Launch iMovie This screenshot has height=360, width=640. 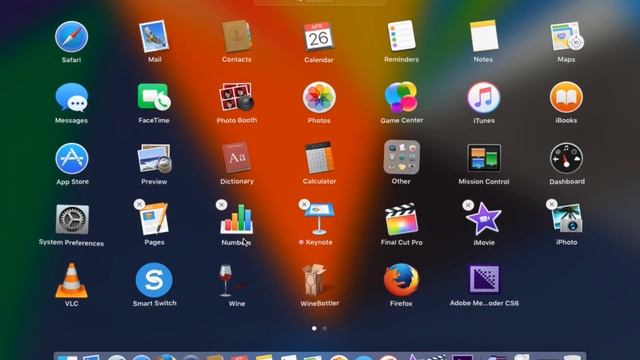point(484,219)
